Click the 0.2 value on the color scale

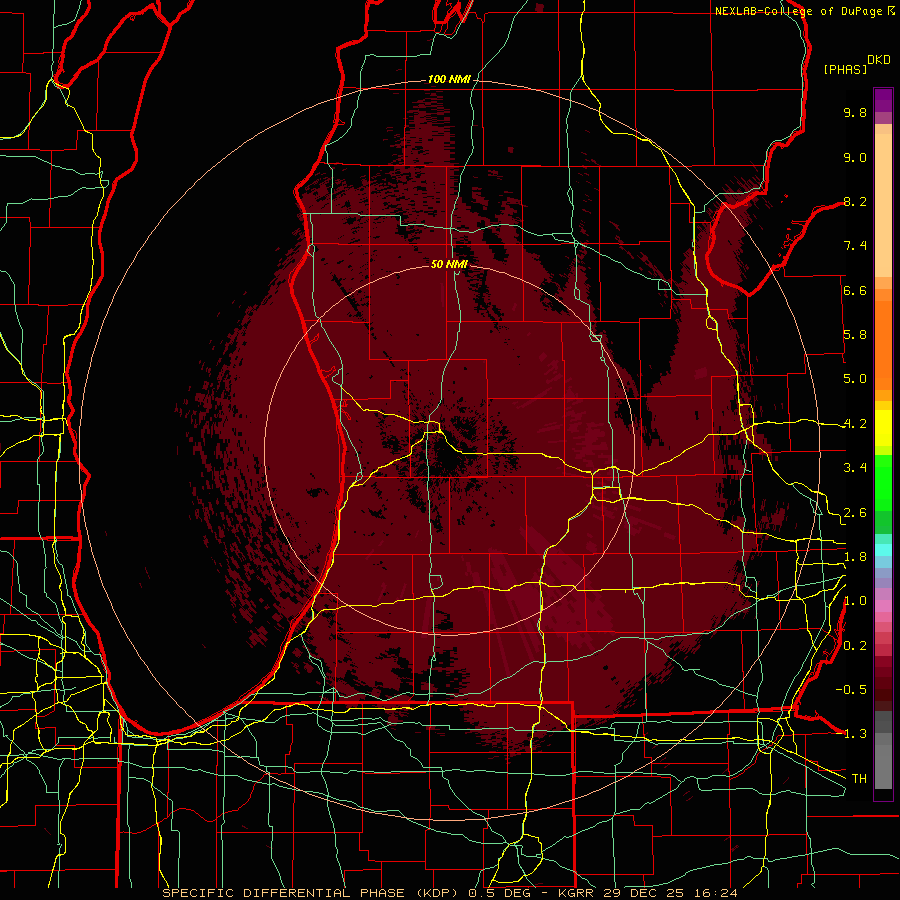pyautogui.click(x=855, y=646)
